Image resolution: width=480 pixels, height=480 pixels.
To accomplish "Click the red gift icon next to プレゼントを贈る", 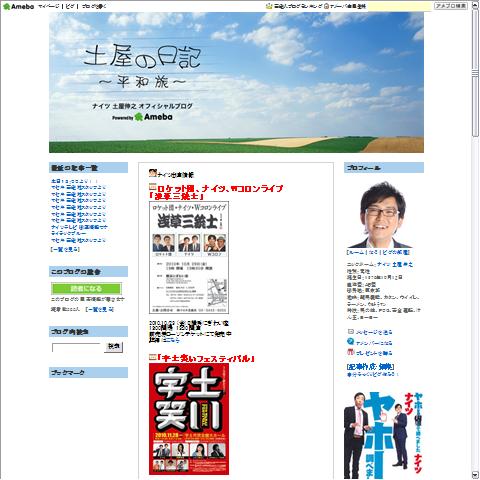I will click(x=350, y=352).
